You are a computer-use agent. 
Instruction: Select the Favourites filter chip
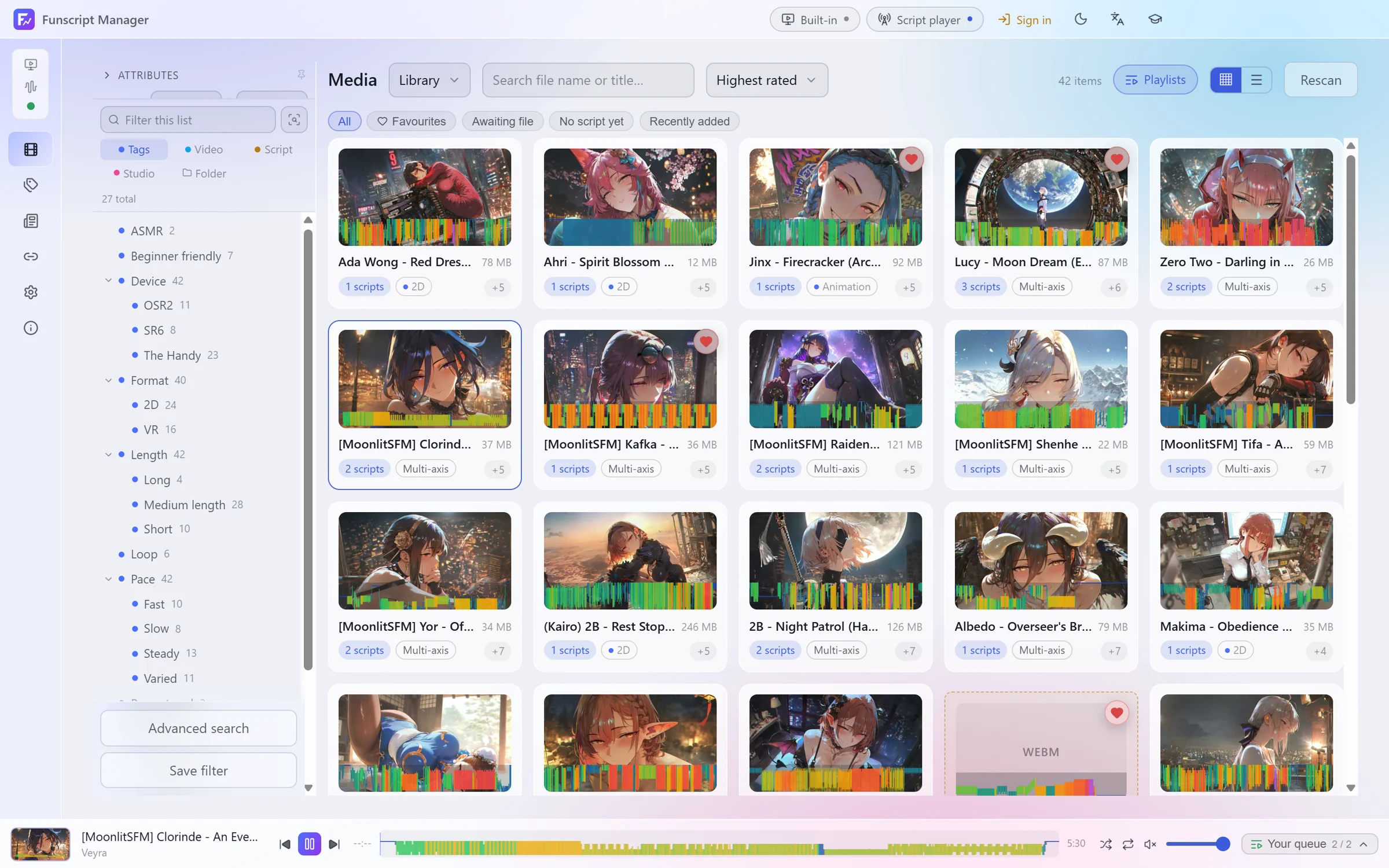click(411, 121)
